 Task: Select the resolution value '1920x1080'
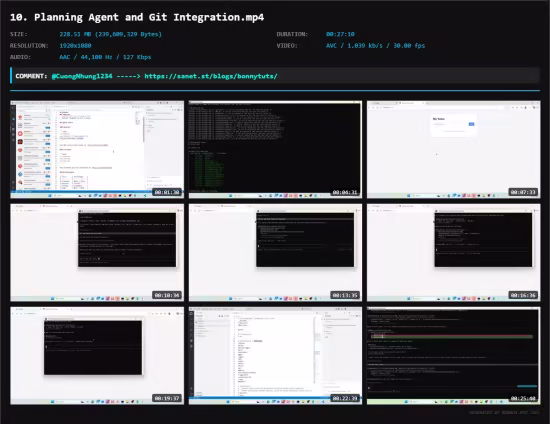pyautogui.click(x=75, y=46)
